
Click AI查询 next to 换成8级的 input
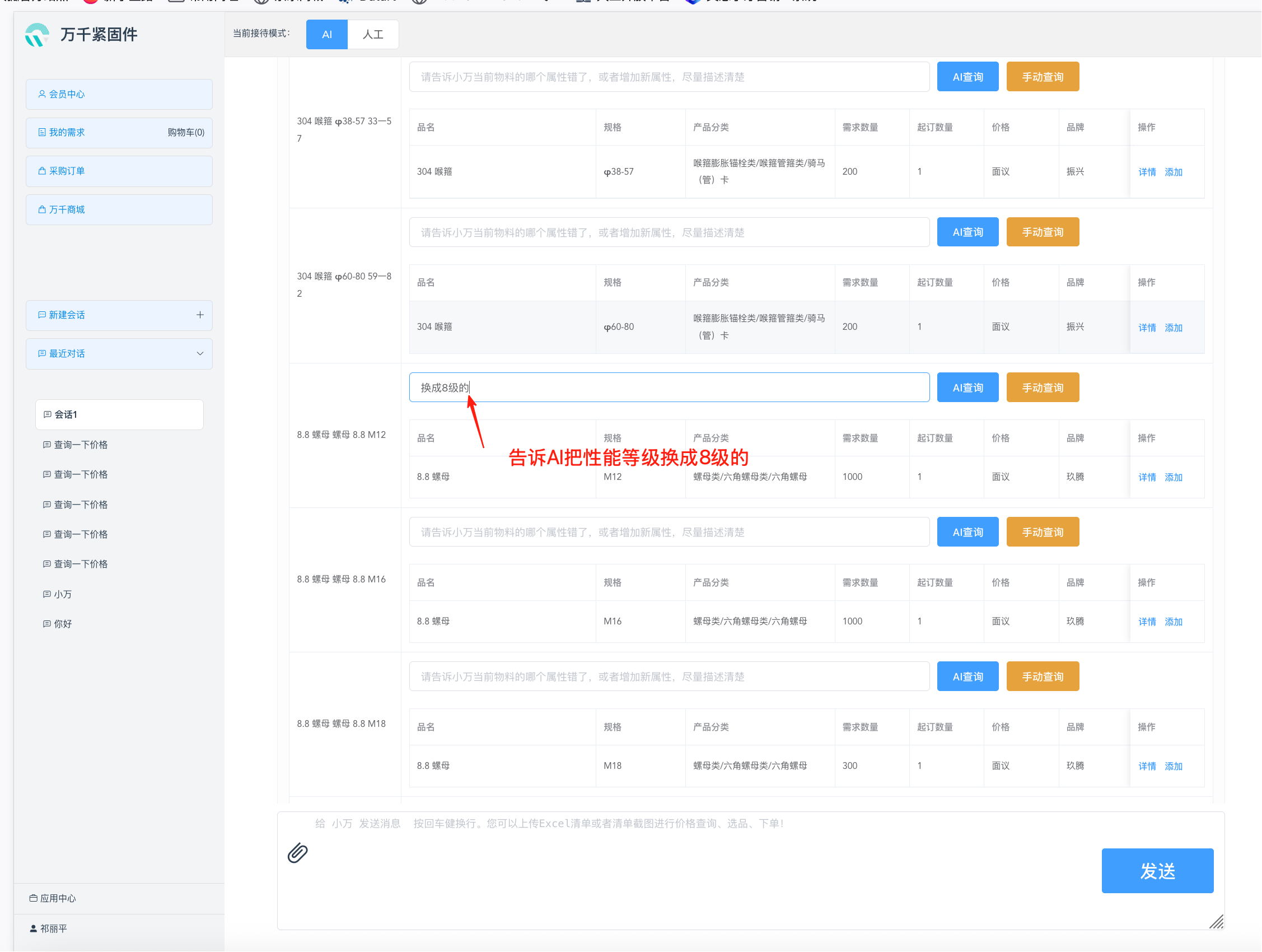pos(967,388)
